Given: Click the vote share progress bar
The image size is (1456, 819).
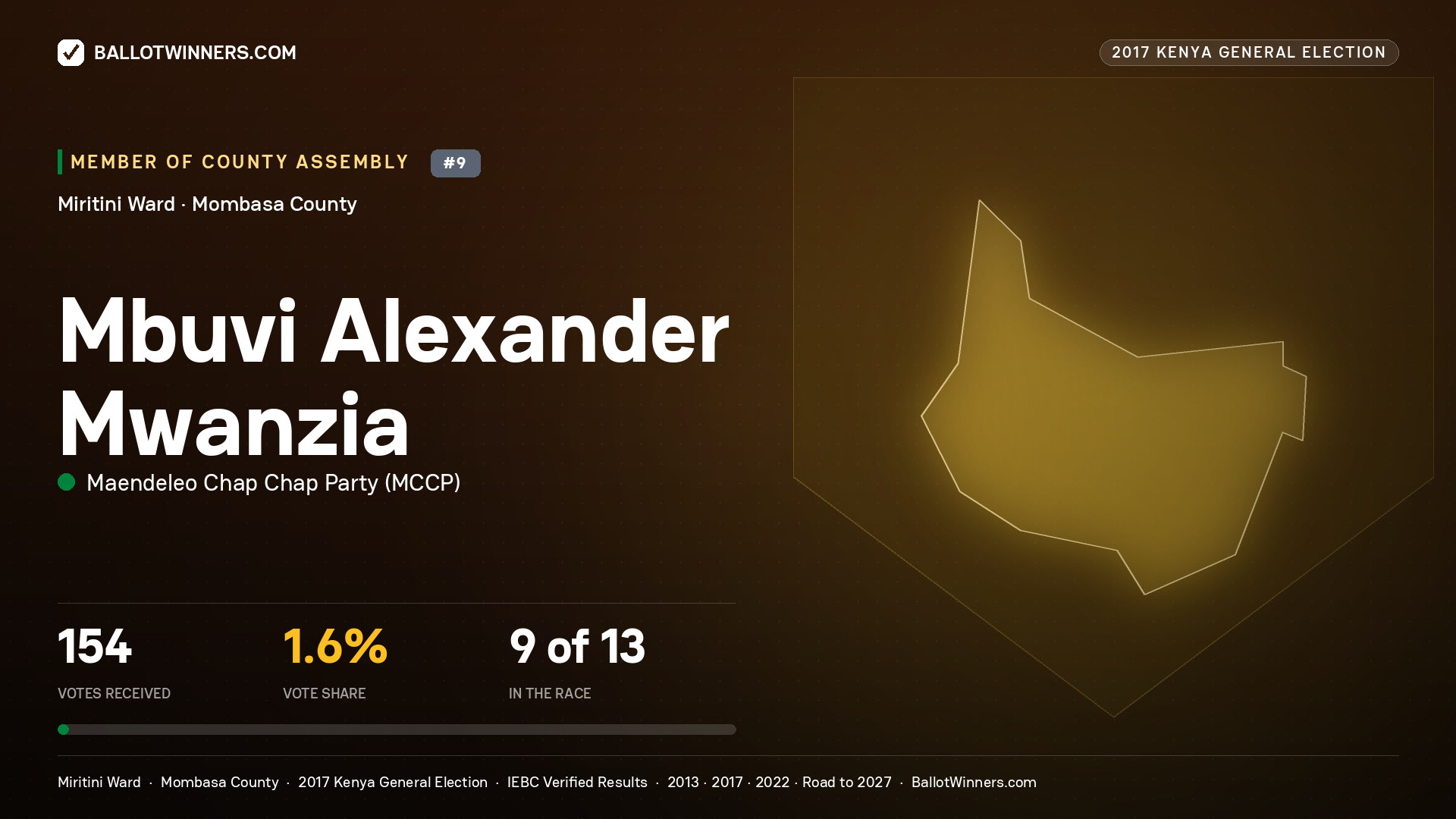Looking at the screenshot, I should click(397, 730).
